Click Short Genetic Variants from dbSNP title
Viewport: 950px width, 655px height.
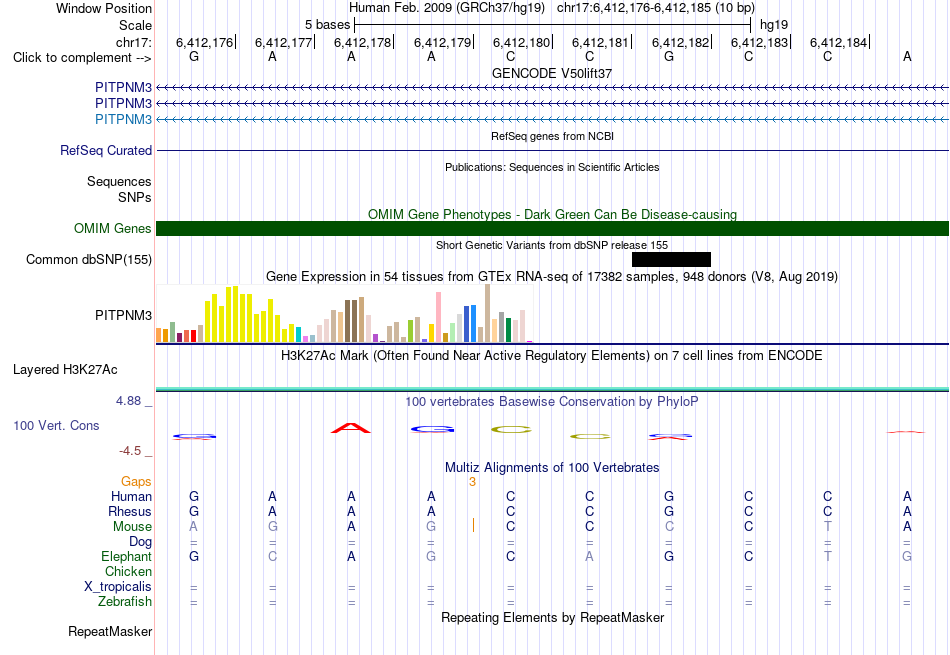pyautogui.click(x=552, y=245)
